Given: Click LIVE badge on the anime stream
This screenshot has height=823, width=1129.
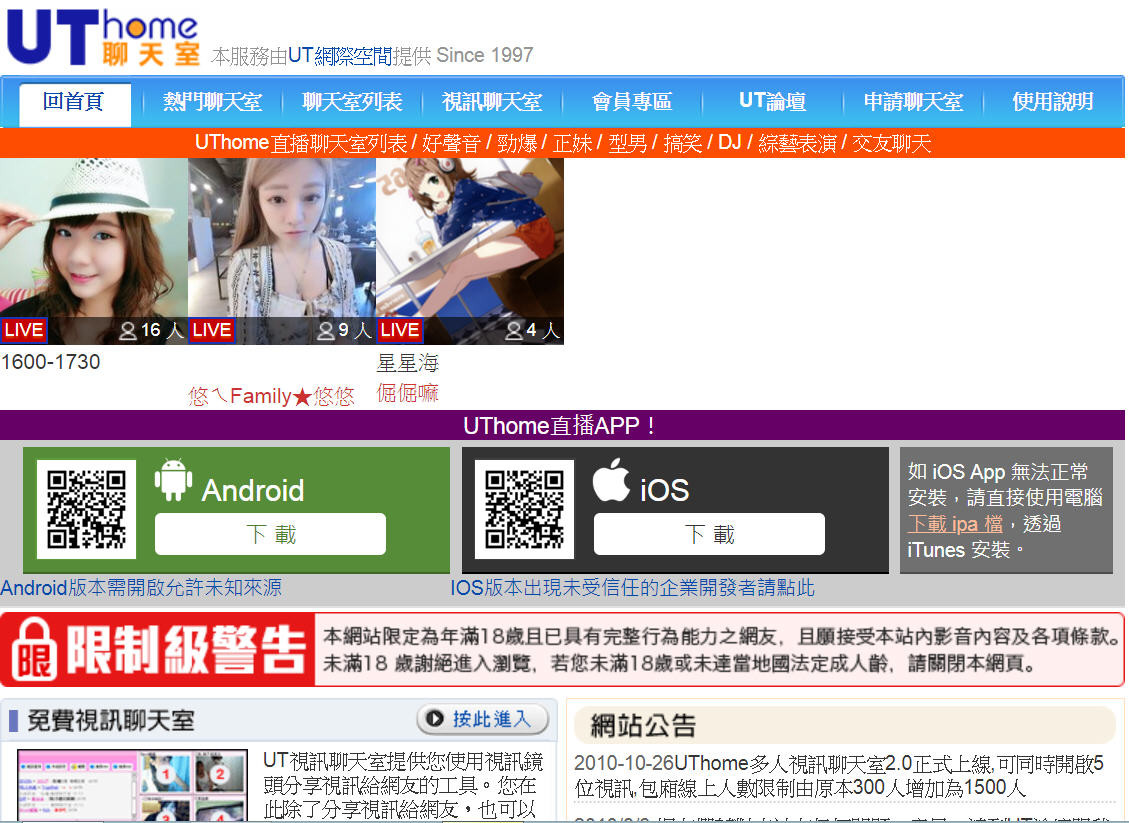Looking at the screenshot, I should point(399,330).
